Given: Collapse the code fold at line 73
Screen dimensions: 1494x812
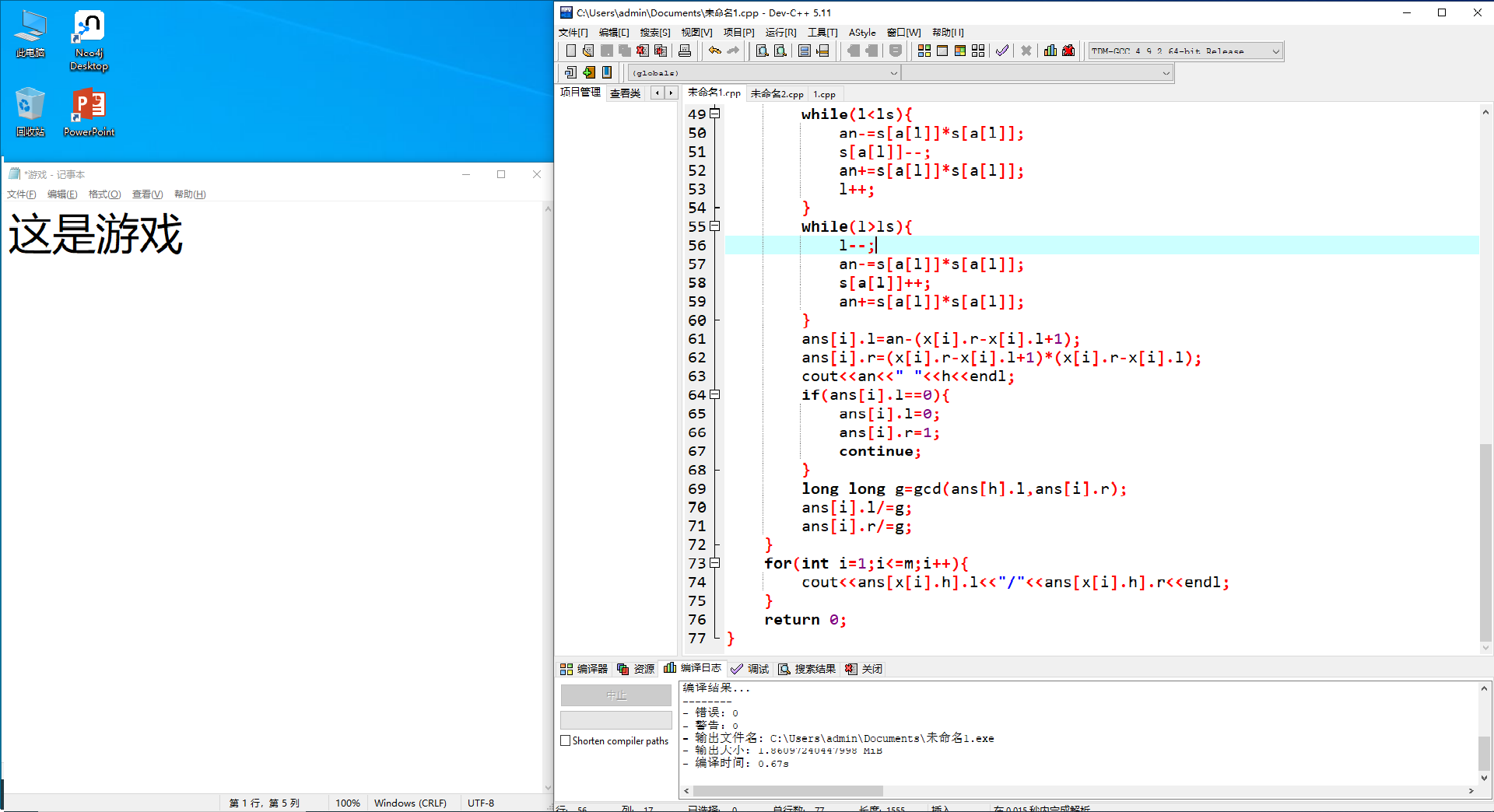Looking at the screenshot, I should 715,563.
